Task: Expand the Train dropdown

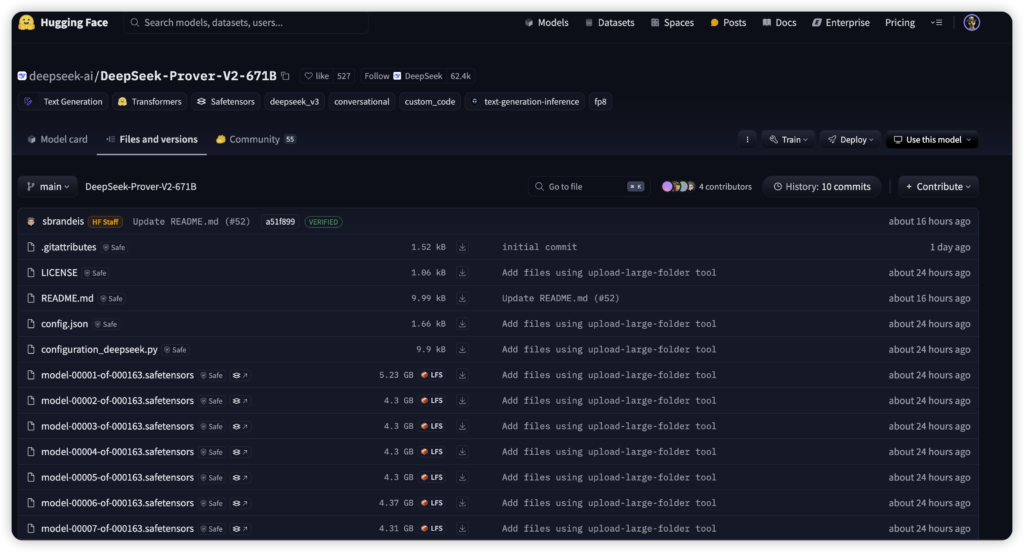Action: click(788, 139)
